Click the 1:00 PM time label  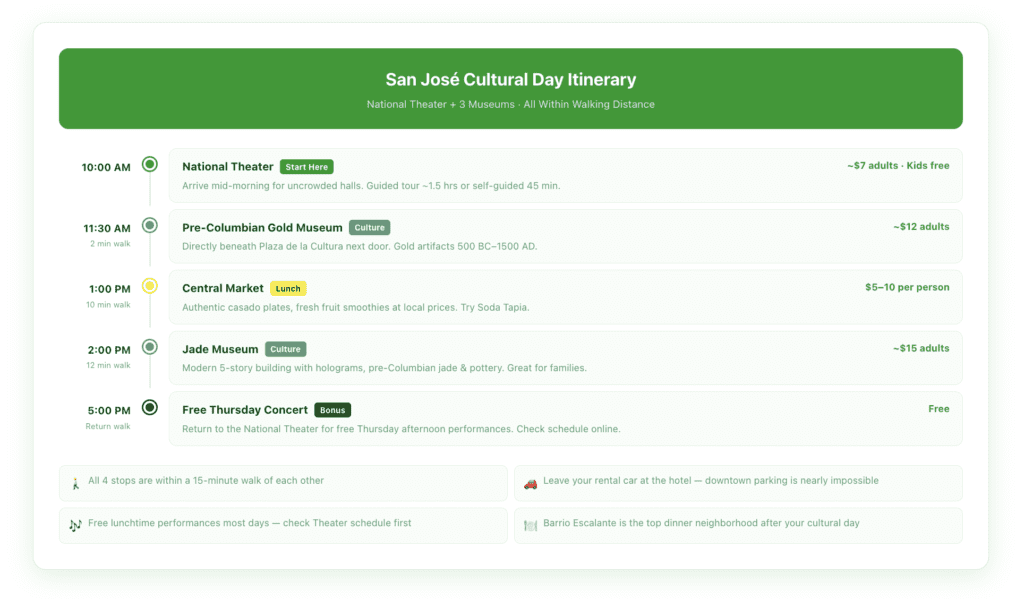[x=110, y=289]
